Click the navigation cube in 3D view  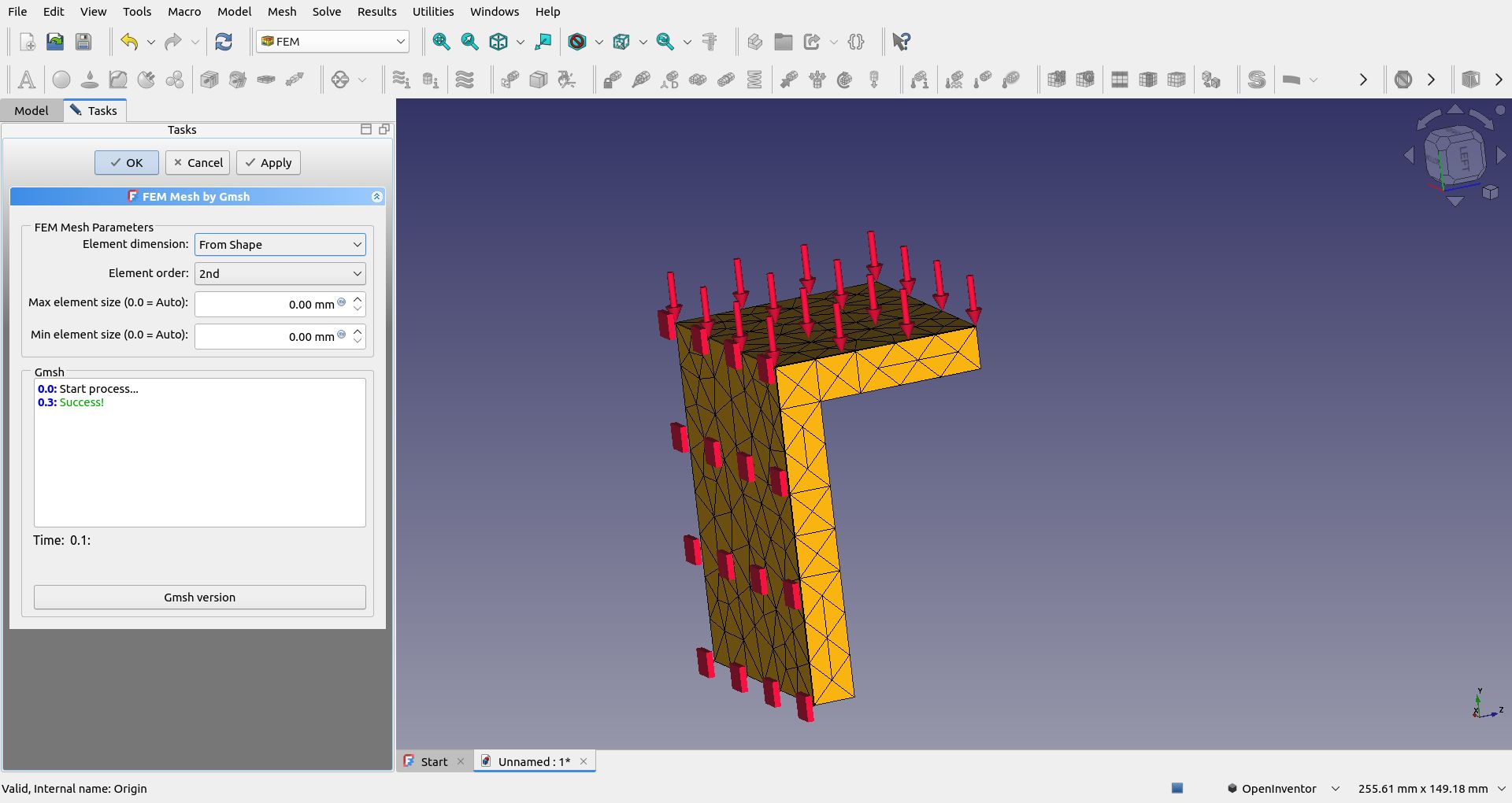pyautogui.click(x=1455, y=156)
